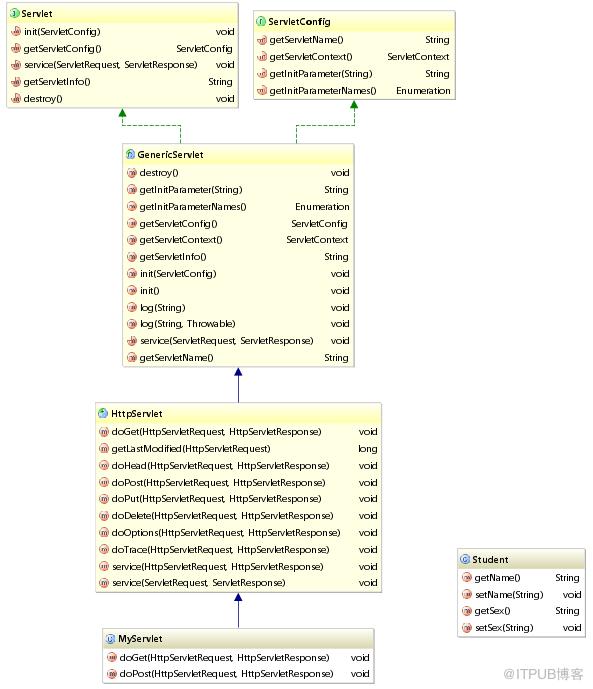Select the GenericServlet class icon
593x689 pixels.
coord(130,154)
